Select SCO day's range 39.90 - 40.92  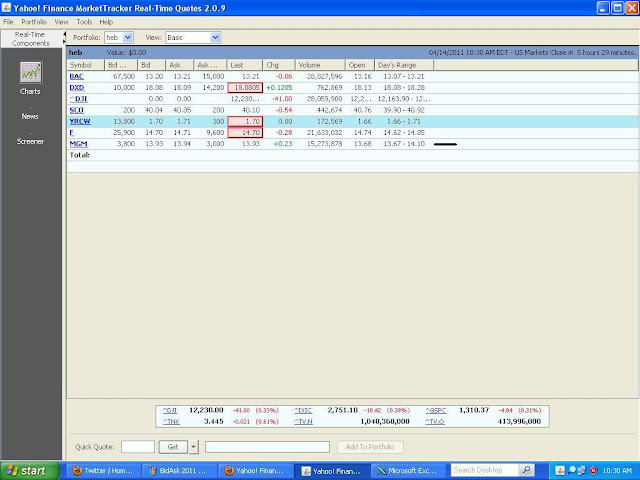[404, 110]
